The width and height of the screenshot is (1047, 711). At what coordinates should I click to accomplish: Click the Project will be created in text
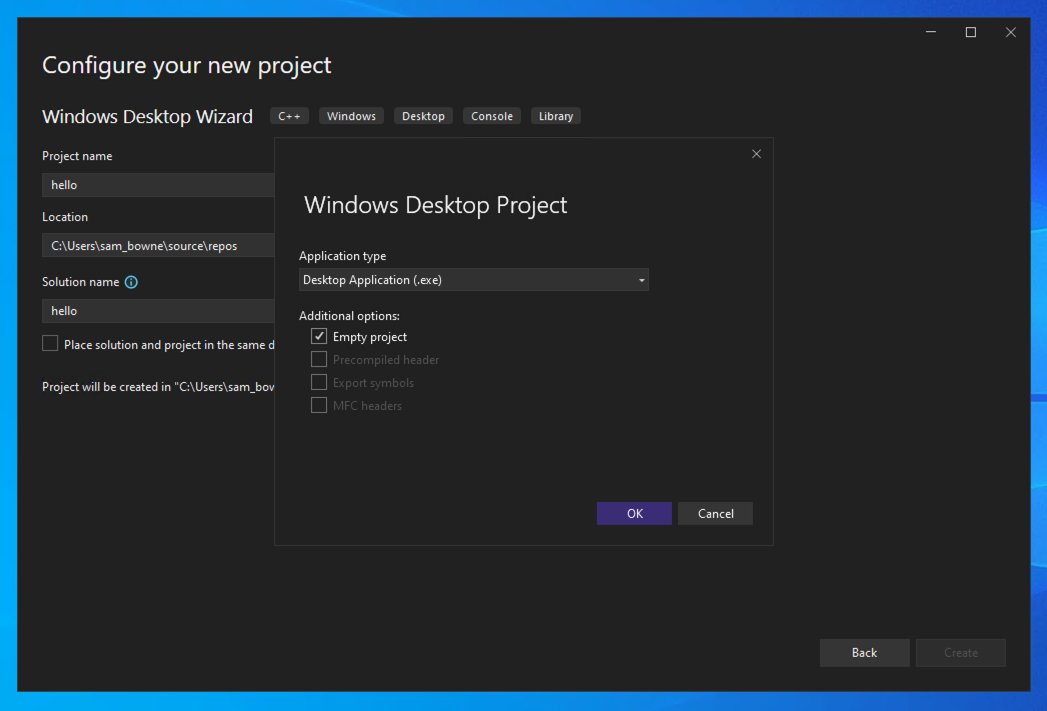pos(158,387)
